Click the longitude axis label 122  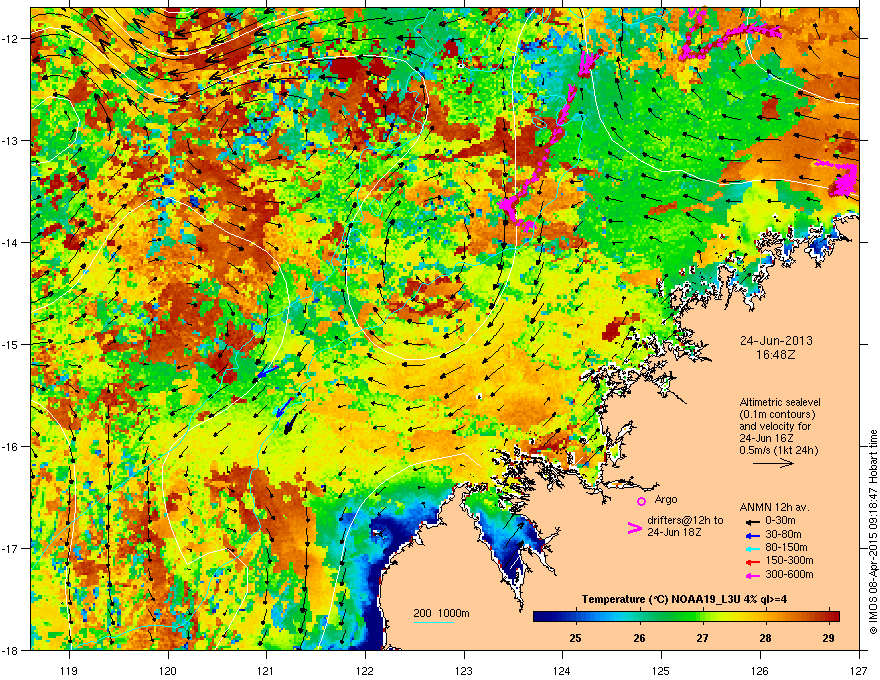tap(365, 670)
